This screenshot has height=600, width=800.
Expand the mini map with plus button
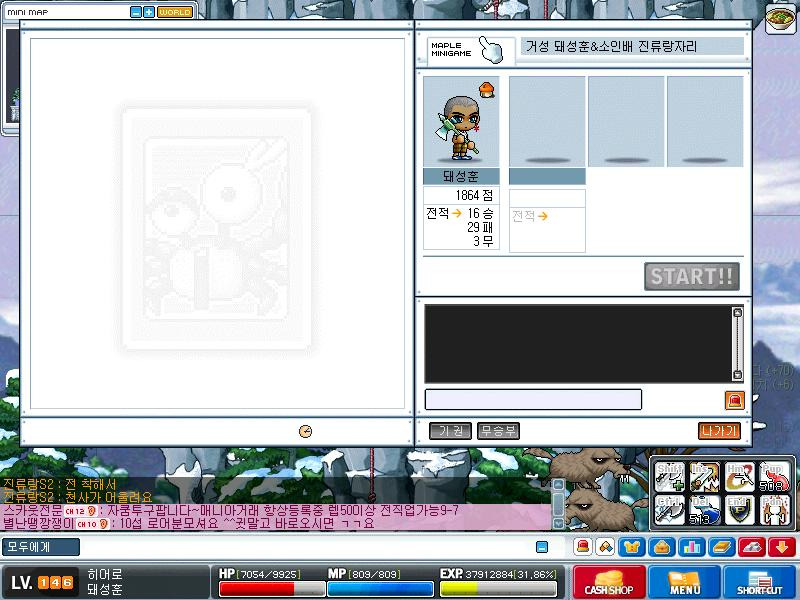(149, 12)
